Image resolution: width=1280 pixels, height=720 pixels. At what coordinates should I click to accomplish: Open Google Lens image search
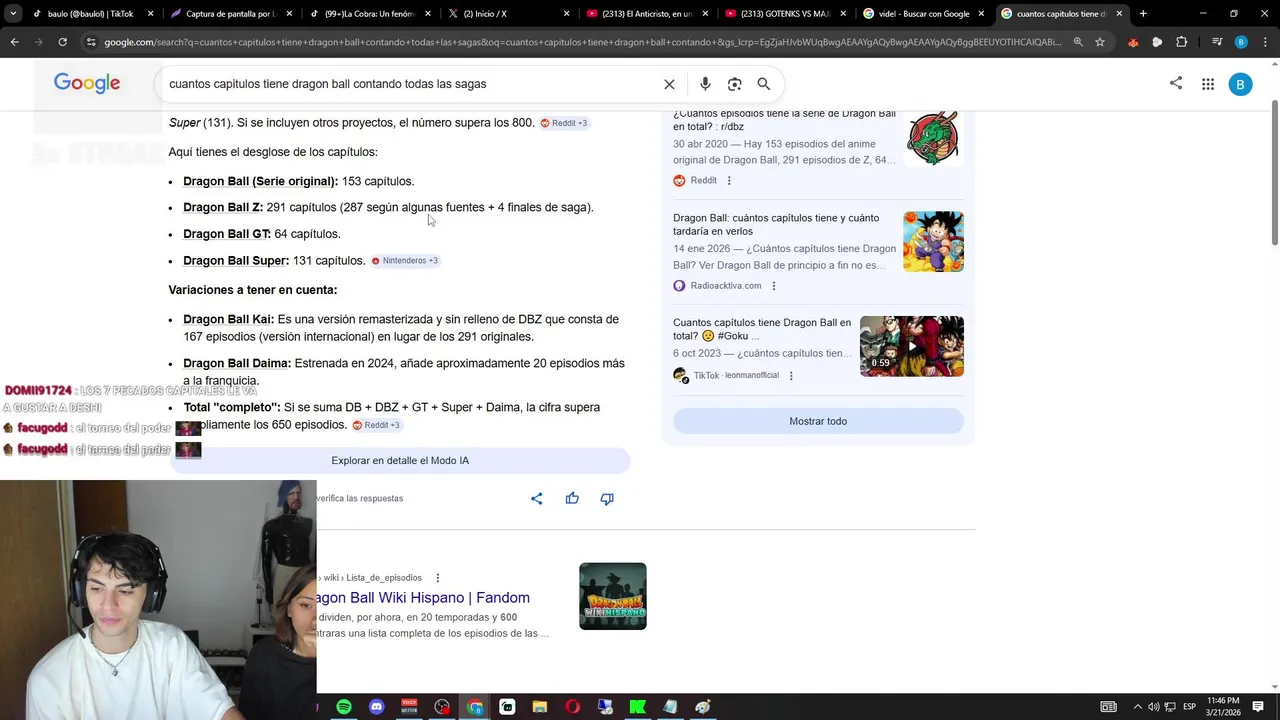point(735,84)
